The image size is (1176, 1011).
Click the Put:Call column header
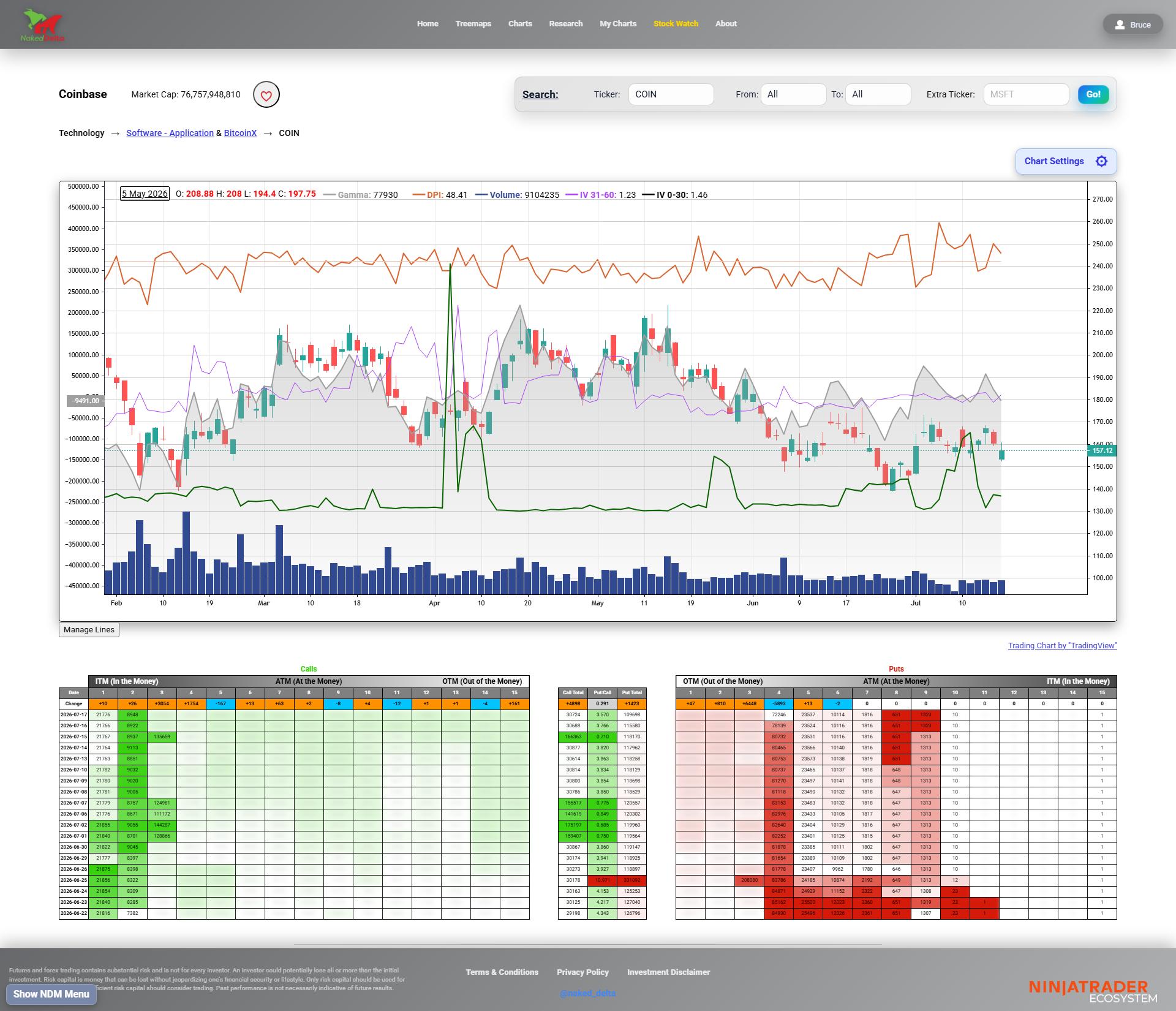pos(603,693)
